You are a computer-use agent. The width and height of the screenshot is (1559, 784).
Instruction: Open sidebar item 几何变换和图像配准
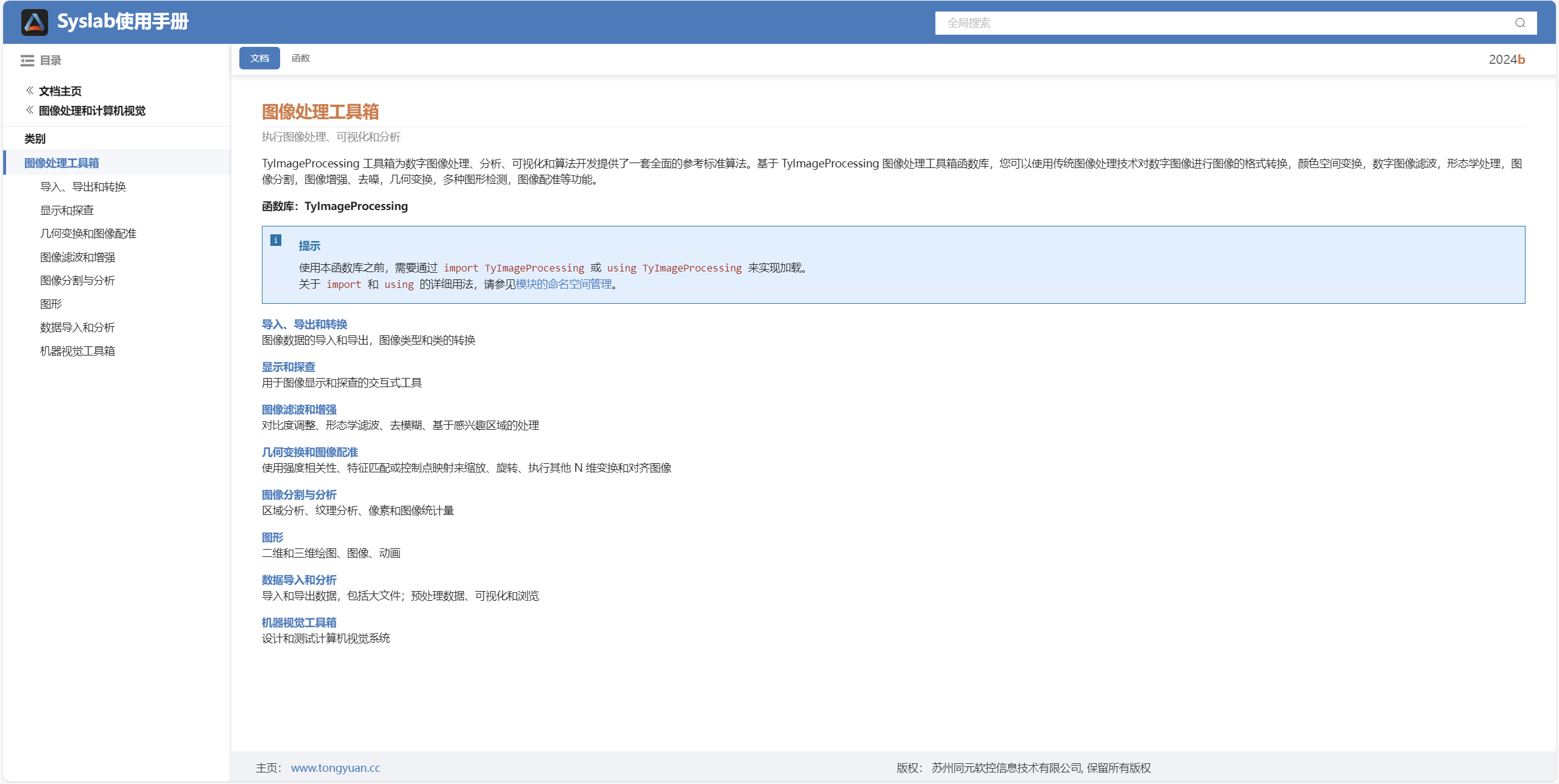click(x=88, y=234)
